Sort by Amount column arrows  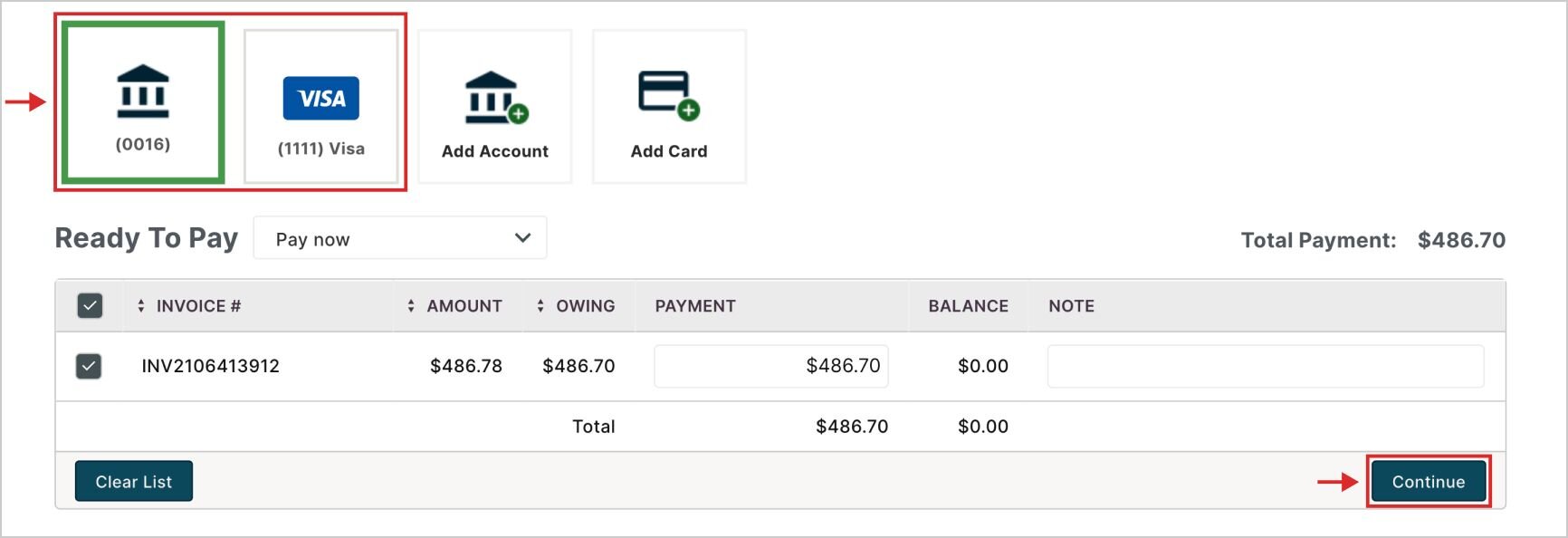click(411, 306)
